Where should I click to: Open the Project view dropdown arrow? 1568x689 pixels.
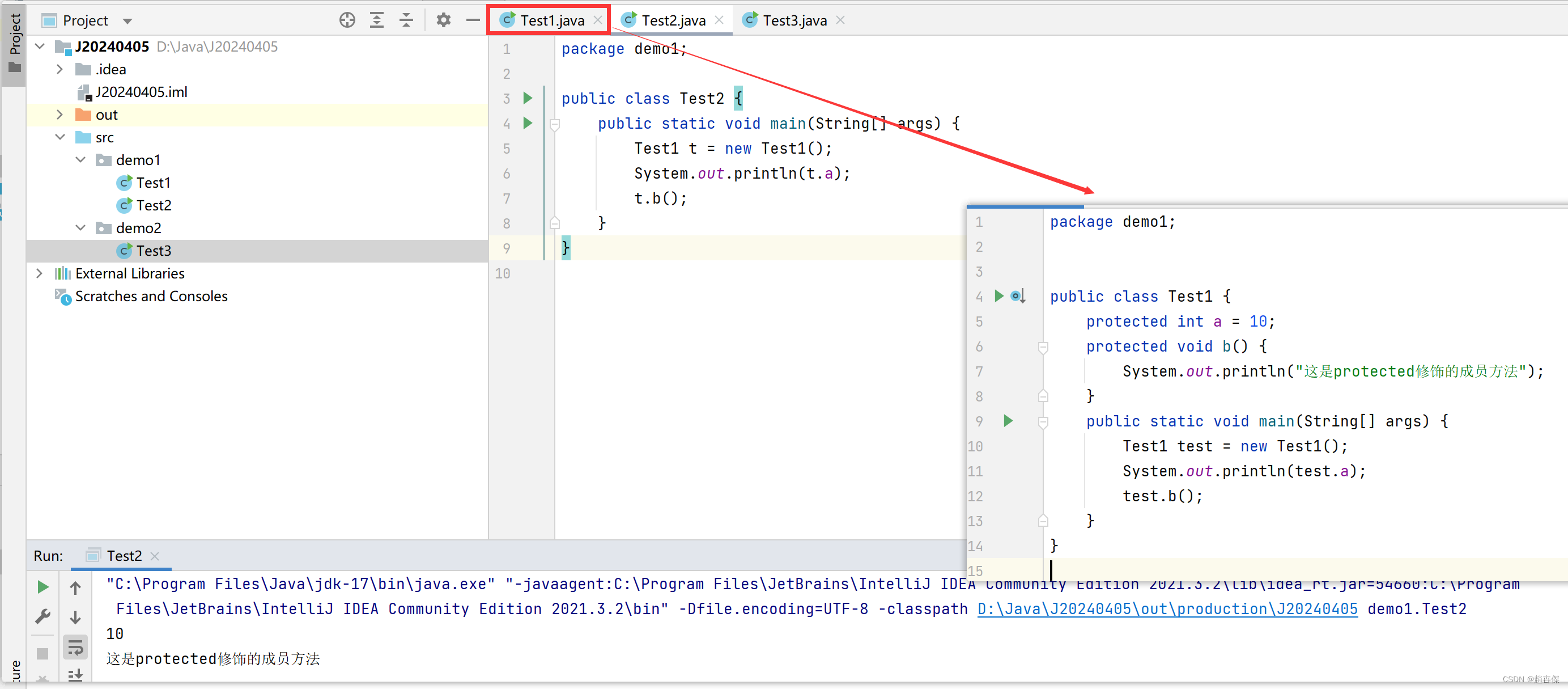[x=127, y=21]
